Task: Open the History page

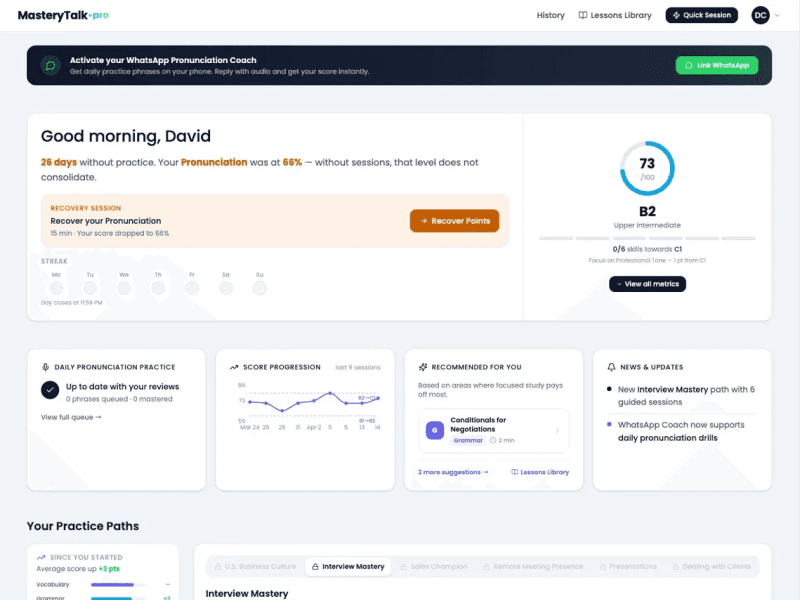Action: pos(551,15)
